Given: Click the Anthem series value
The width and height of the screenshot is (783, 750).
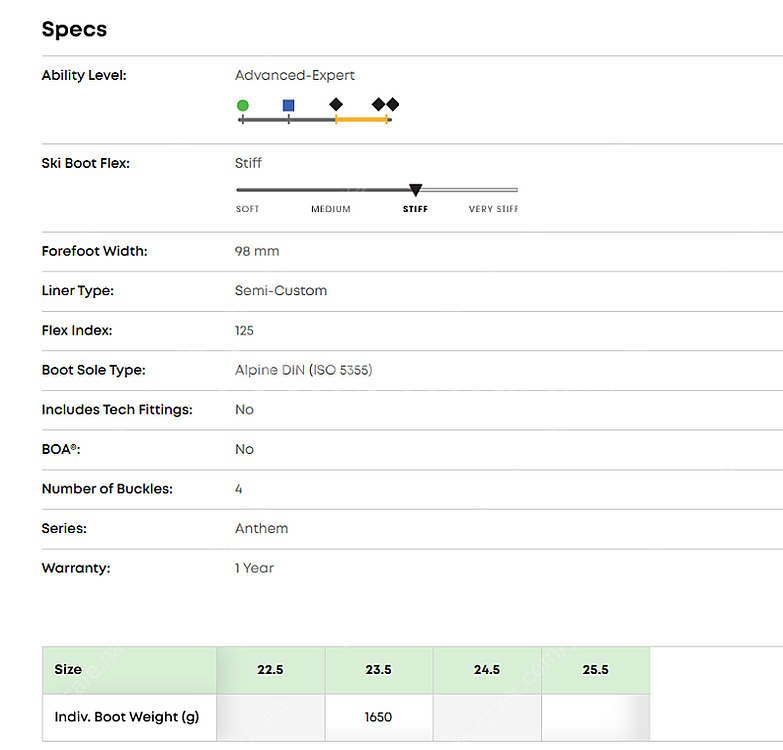Looking at the screenshot, I should tap(261, 528).
